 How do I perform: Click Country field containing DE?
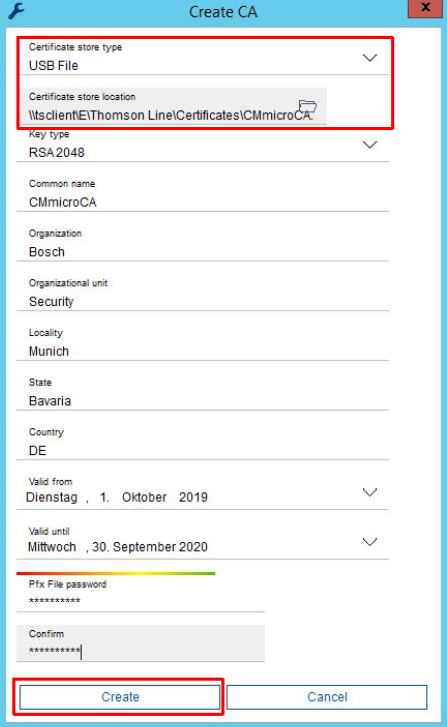click(203, 442)
